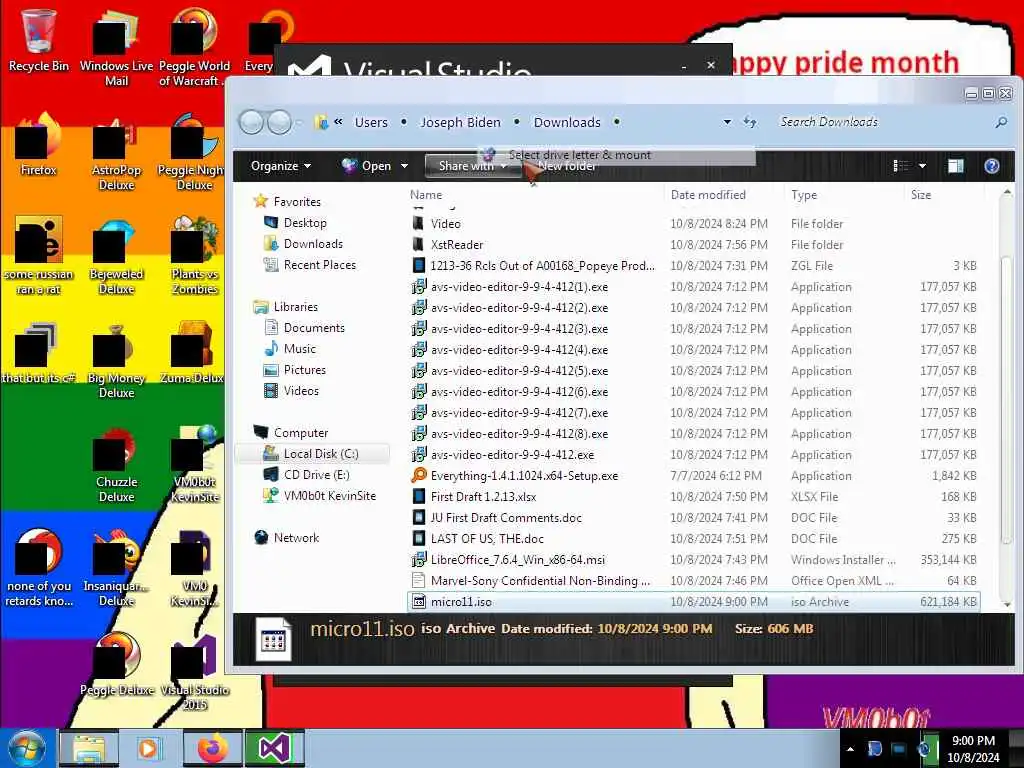
Task: Select the XstReader folder
Action: click(693, 244)
